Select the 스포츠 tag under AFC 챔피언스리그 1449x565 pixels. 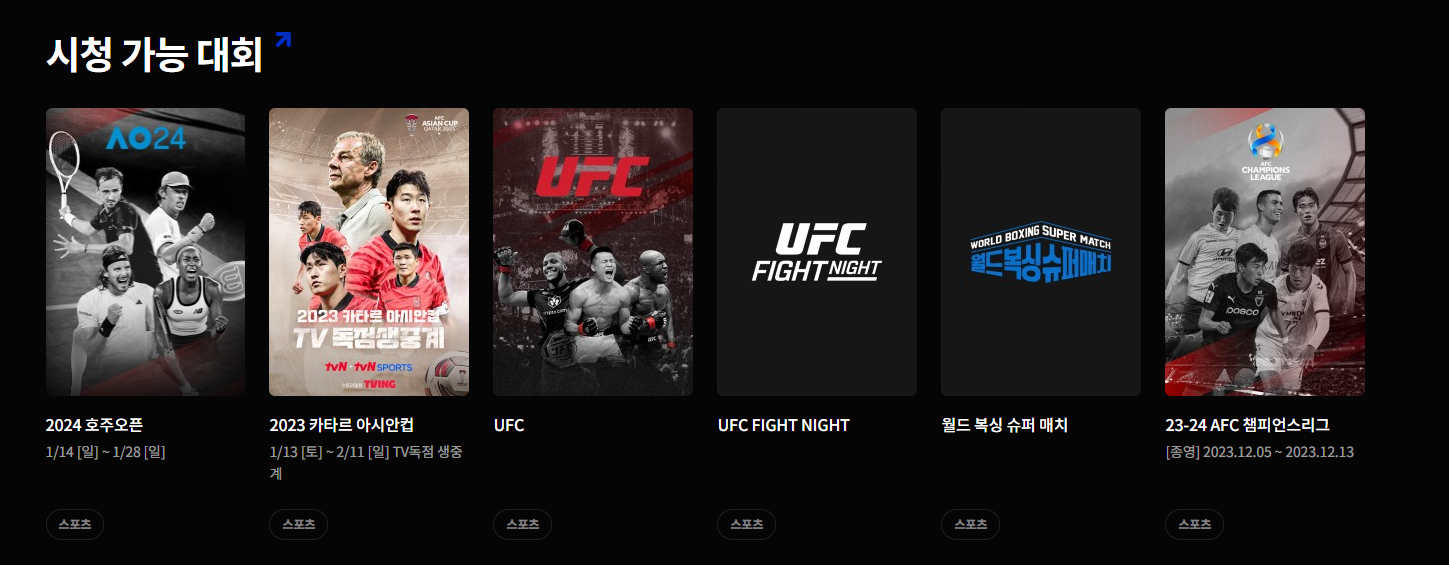1194,524
